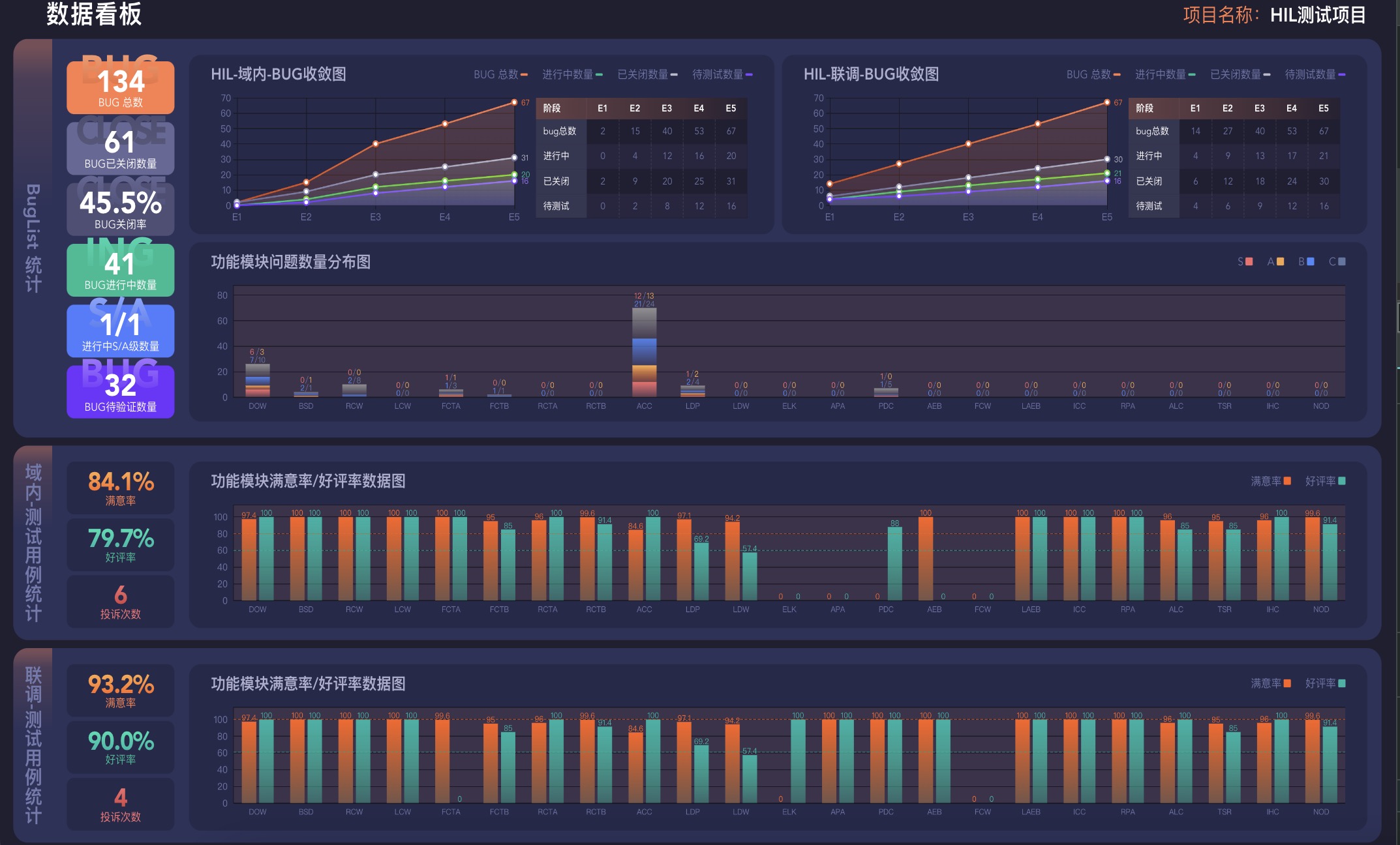Viewport: 1400px width, 845px height.
Task: Toggle 待测试数量 legend in HIL-域内 chart
Action: (722, 74)
